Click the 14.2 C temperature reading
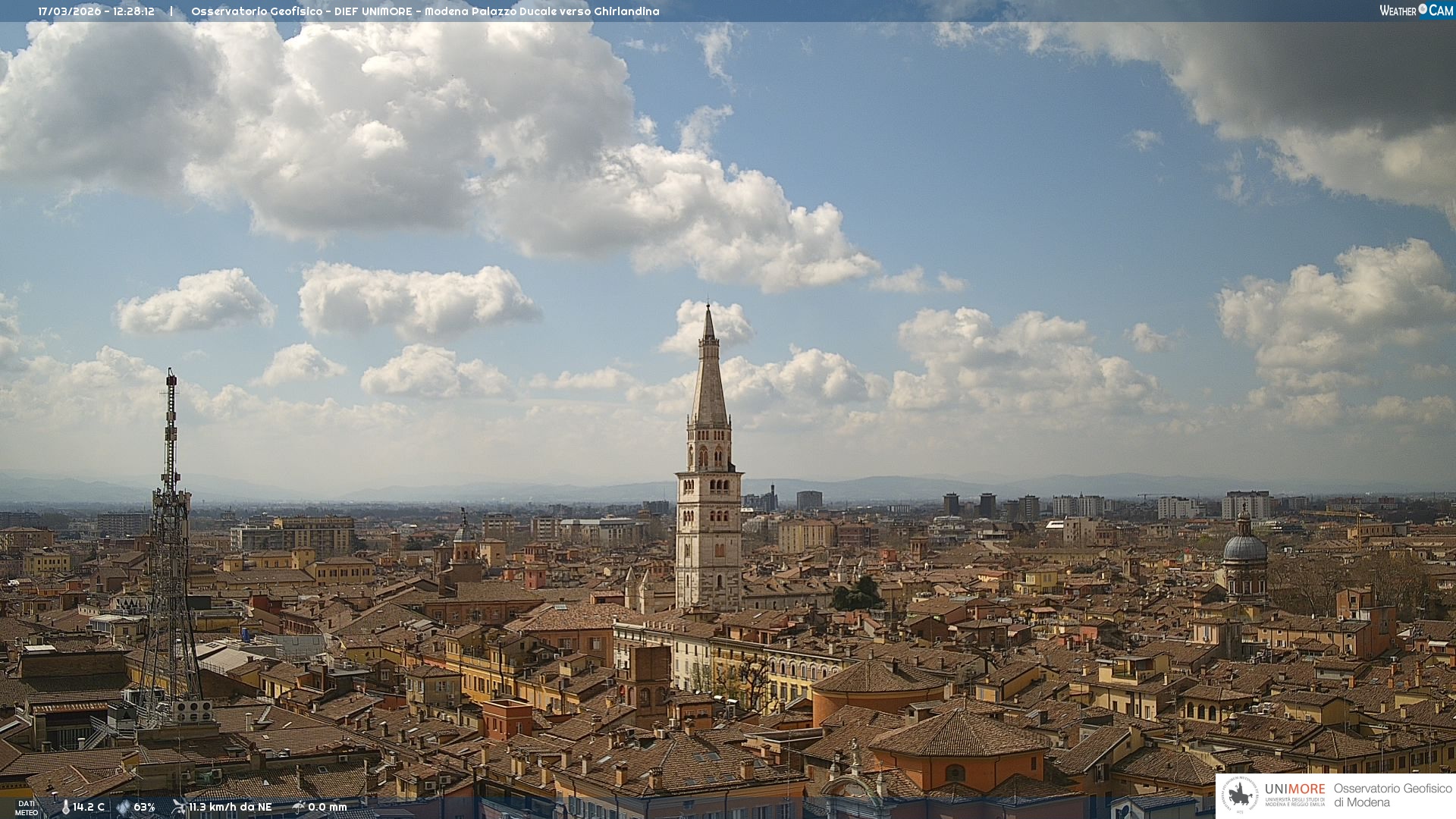Image resolution: width=1456 pixels, height=819 pixels. [89, 807]
